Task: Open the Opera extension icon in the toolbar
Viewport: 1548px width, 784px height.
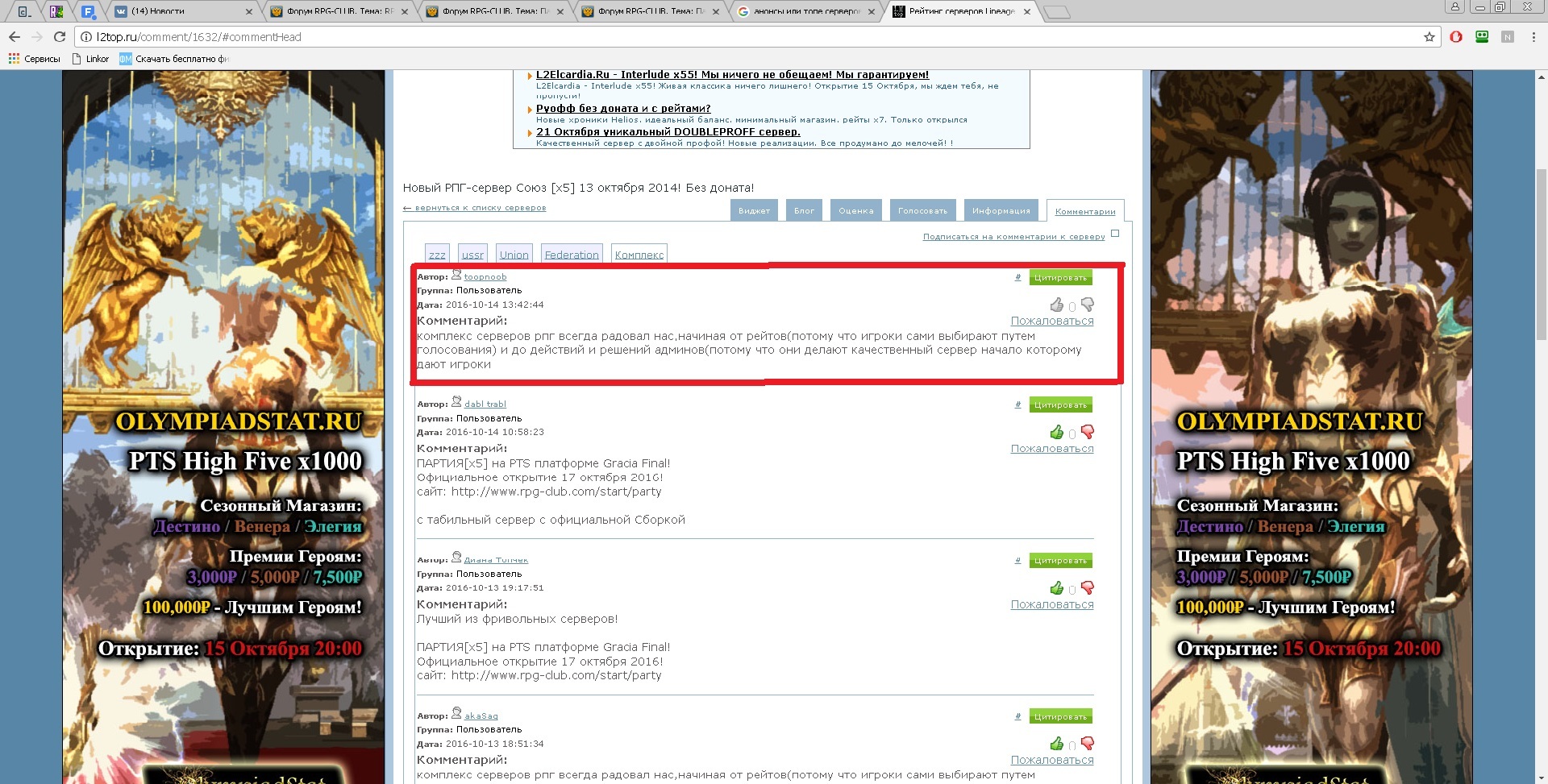Action: (x=1456, y=37)
